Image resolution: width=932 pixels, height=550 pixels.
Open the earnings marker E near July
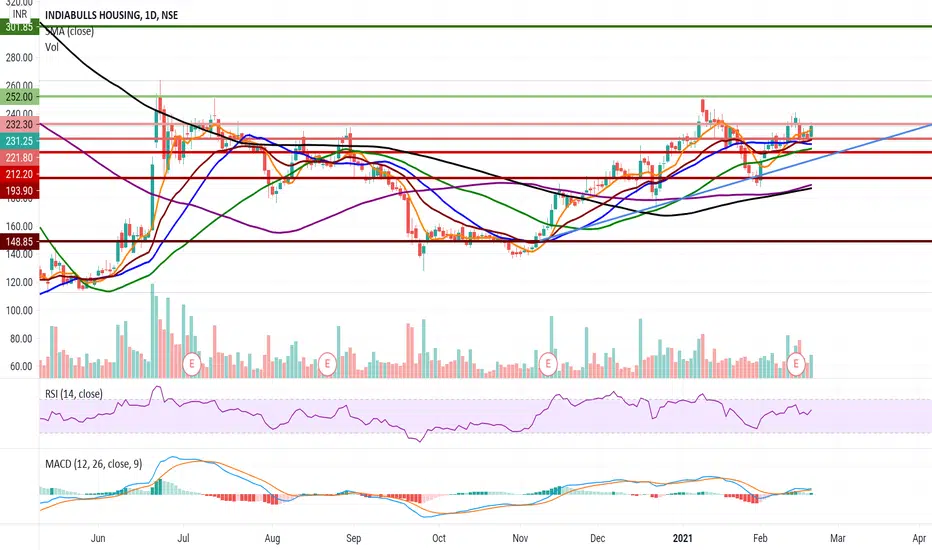click(191, 363)
